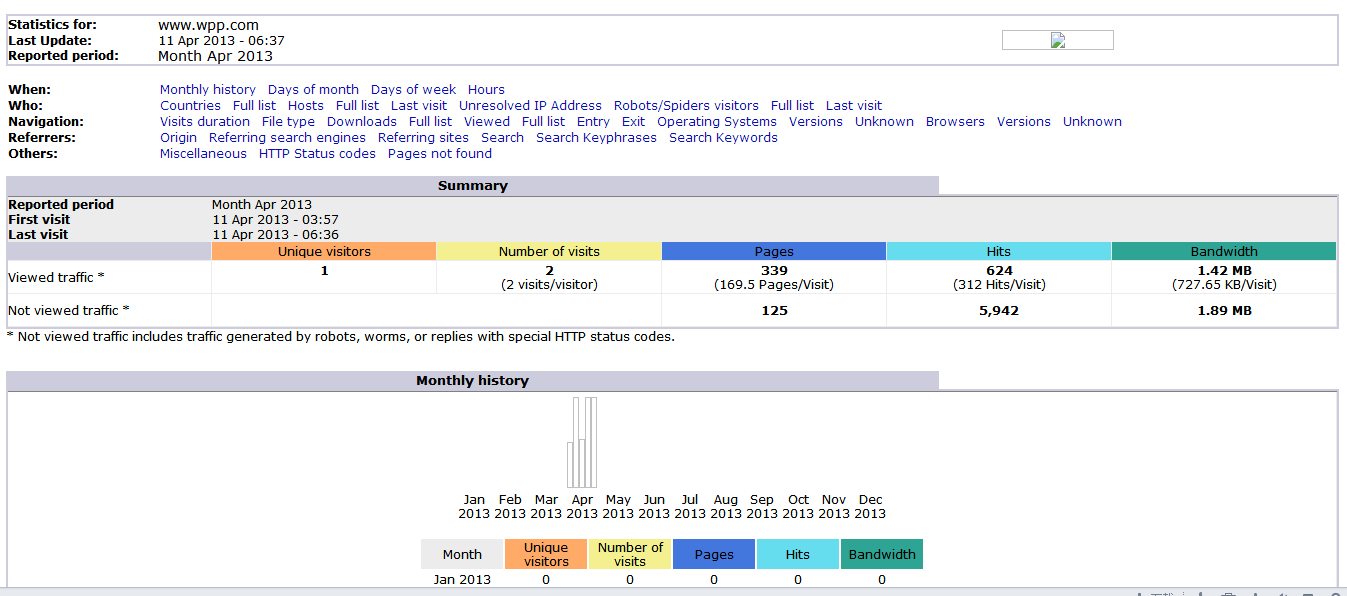Click Number of visits header in Monthly history table
Screen dimensions: 1347x596
click(x=630, y=554)
